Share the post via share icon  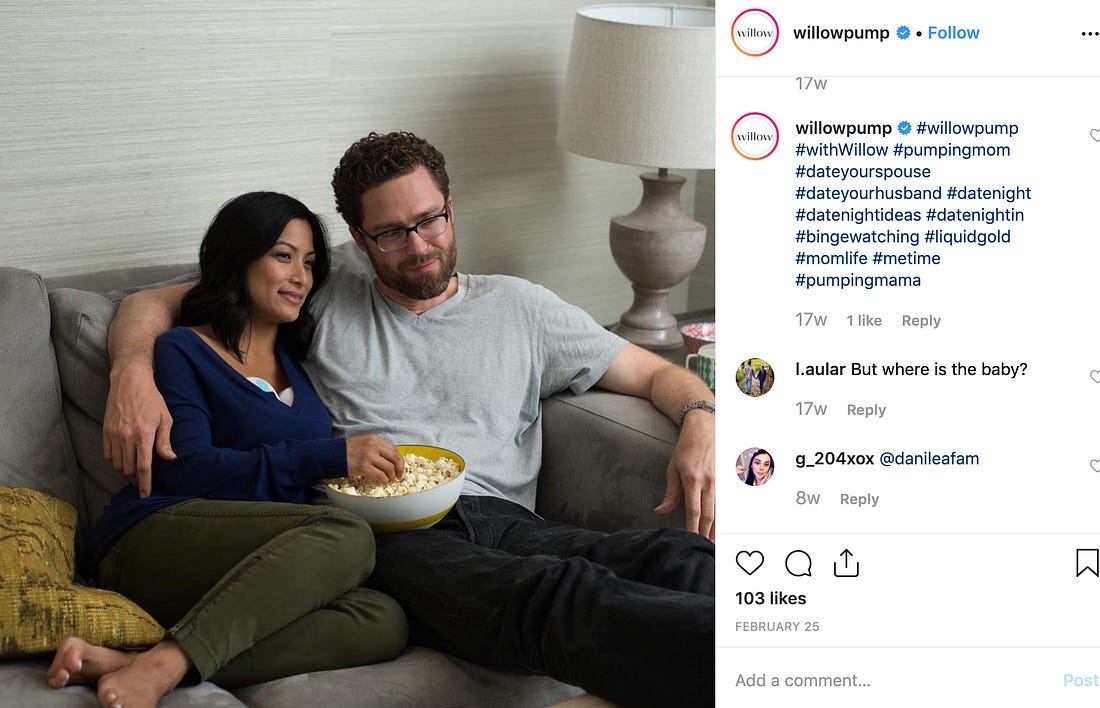coord(846,563)
